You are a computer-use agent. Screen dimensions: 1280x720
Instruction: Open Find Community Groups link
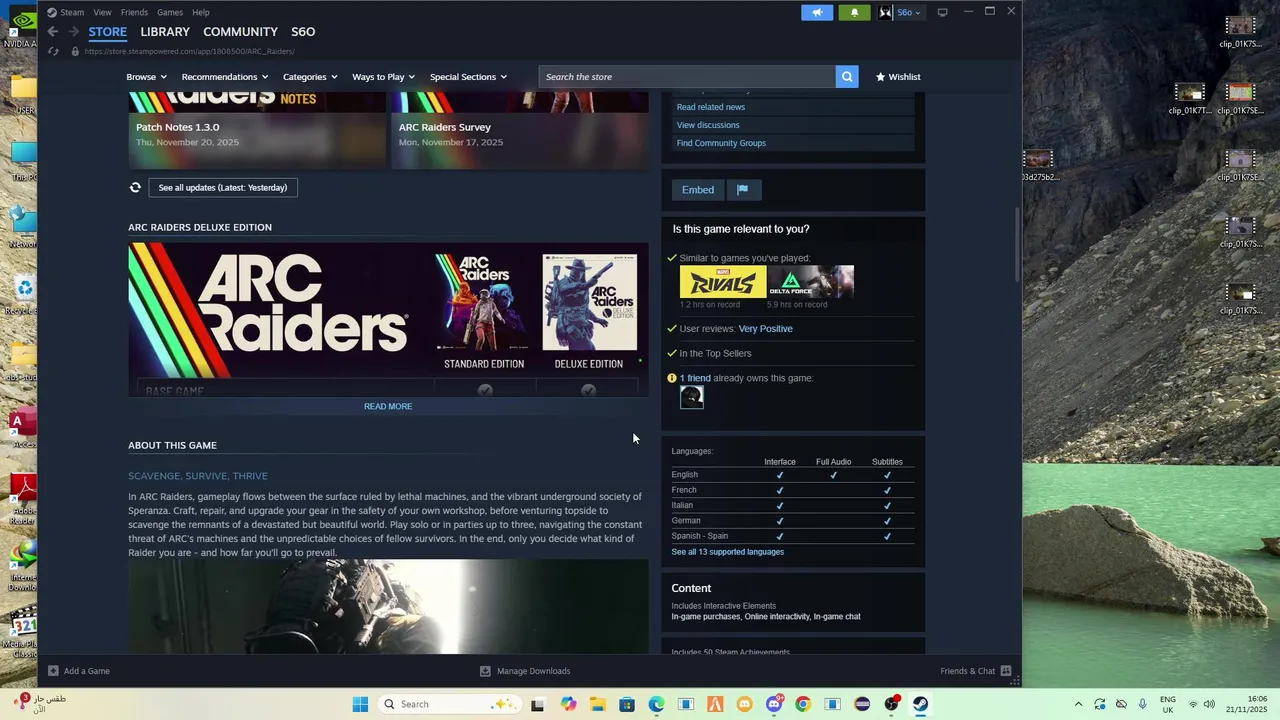pyautogui.click(x=721, y=143)
